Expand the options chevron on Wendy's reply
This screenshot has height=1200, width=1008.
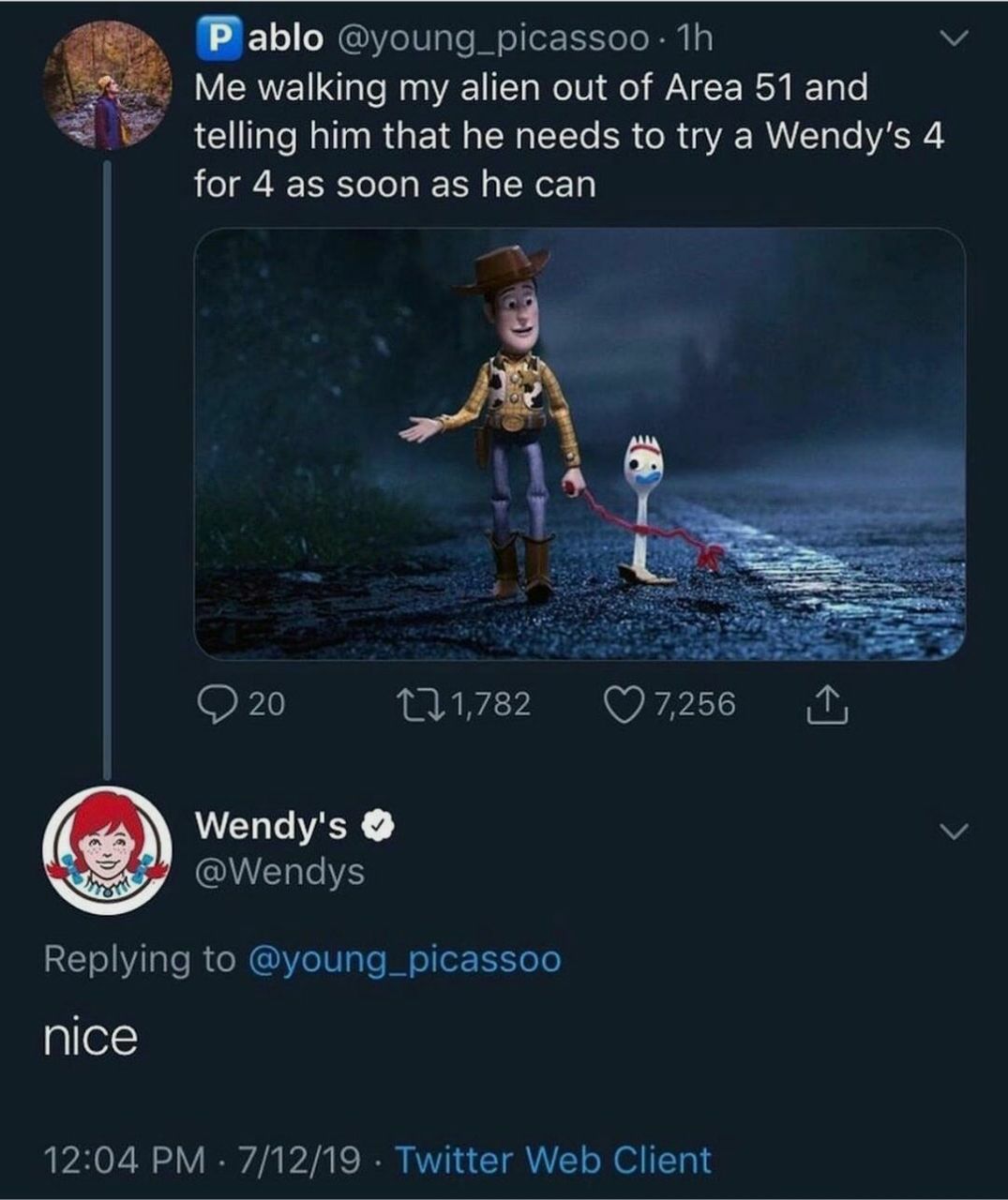[952, 832]
